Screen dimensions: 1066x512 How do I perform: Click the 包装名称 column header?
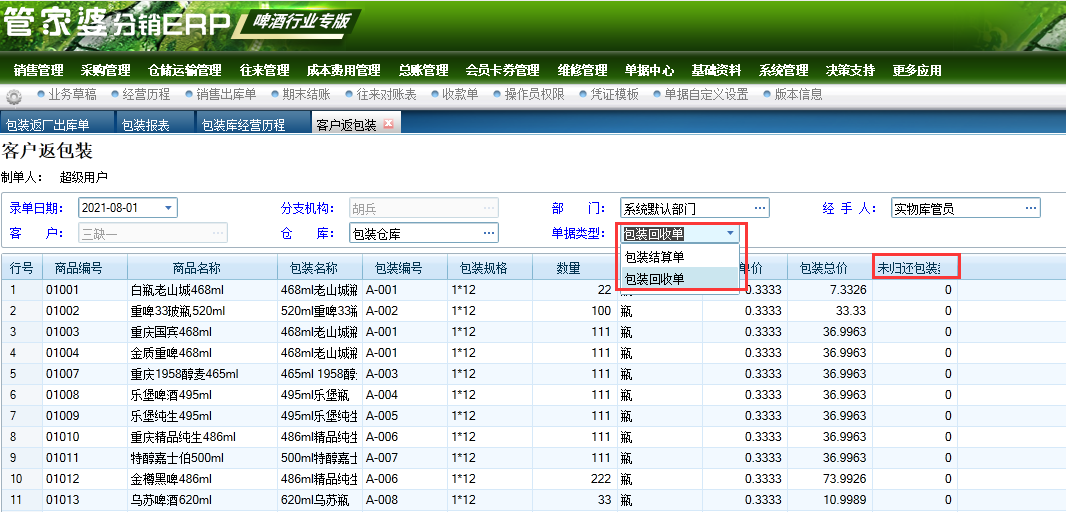pyautogui.click(x=320, y=268)
